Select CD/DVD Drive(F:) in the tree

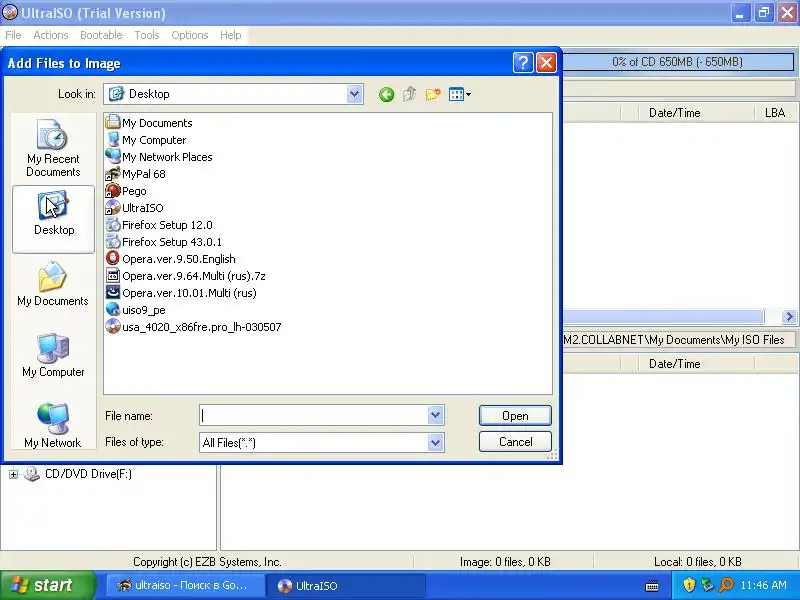[x=88, y=474]
